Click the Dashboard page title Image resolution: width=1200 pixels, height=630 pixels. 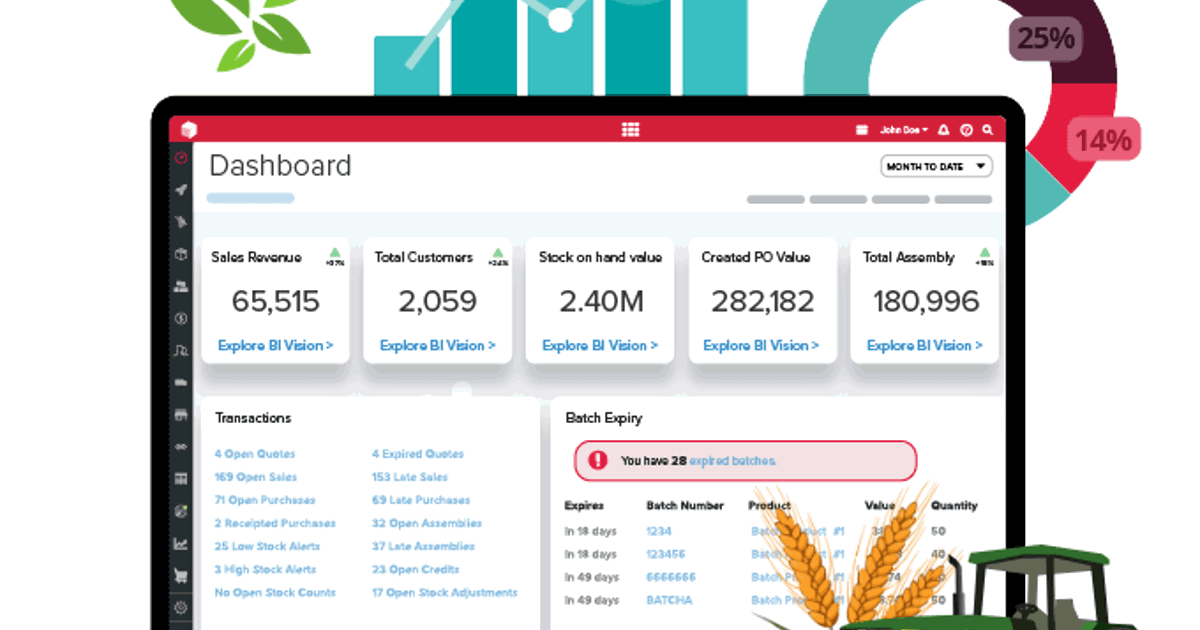point(280,165)
